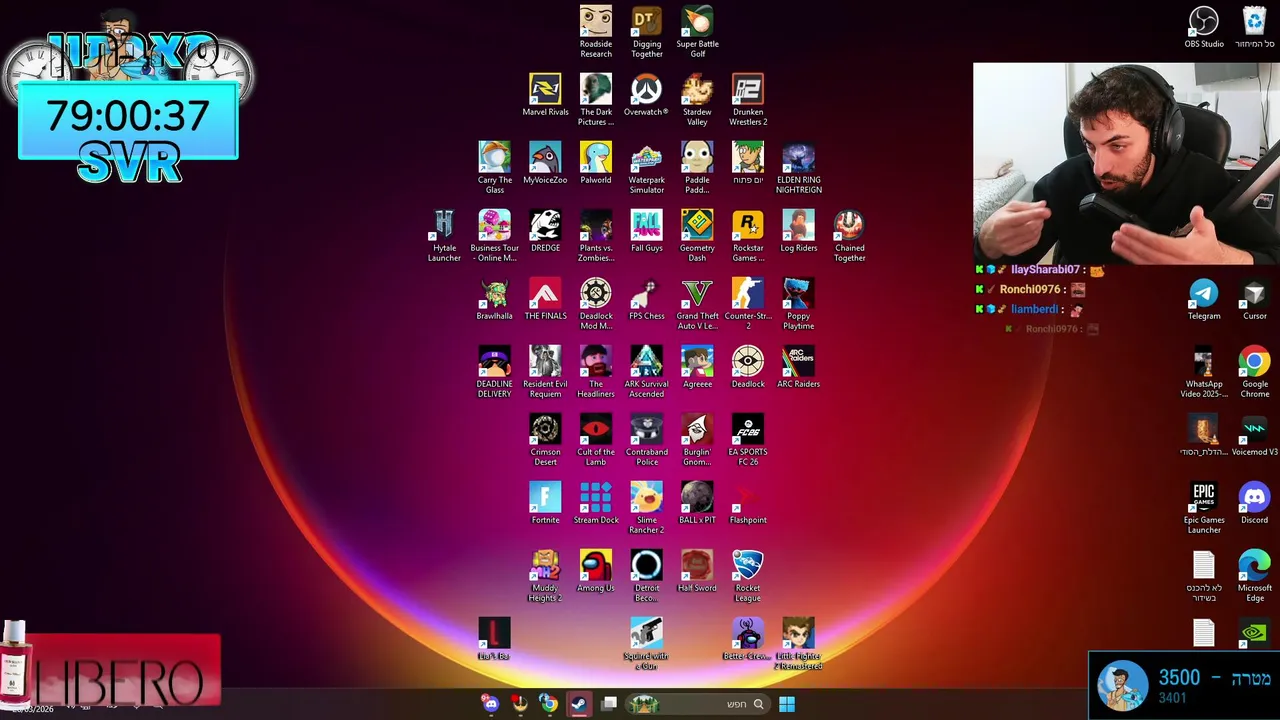Click the taskbar search box
1280x720 pixels.
click(x=697, y=704)
